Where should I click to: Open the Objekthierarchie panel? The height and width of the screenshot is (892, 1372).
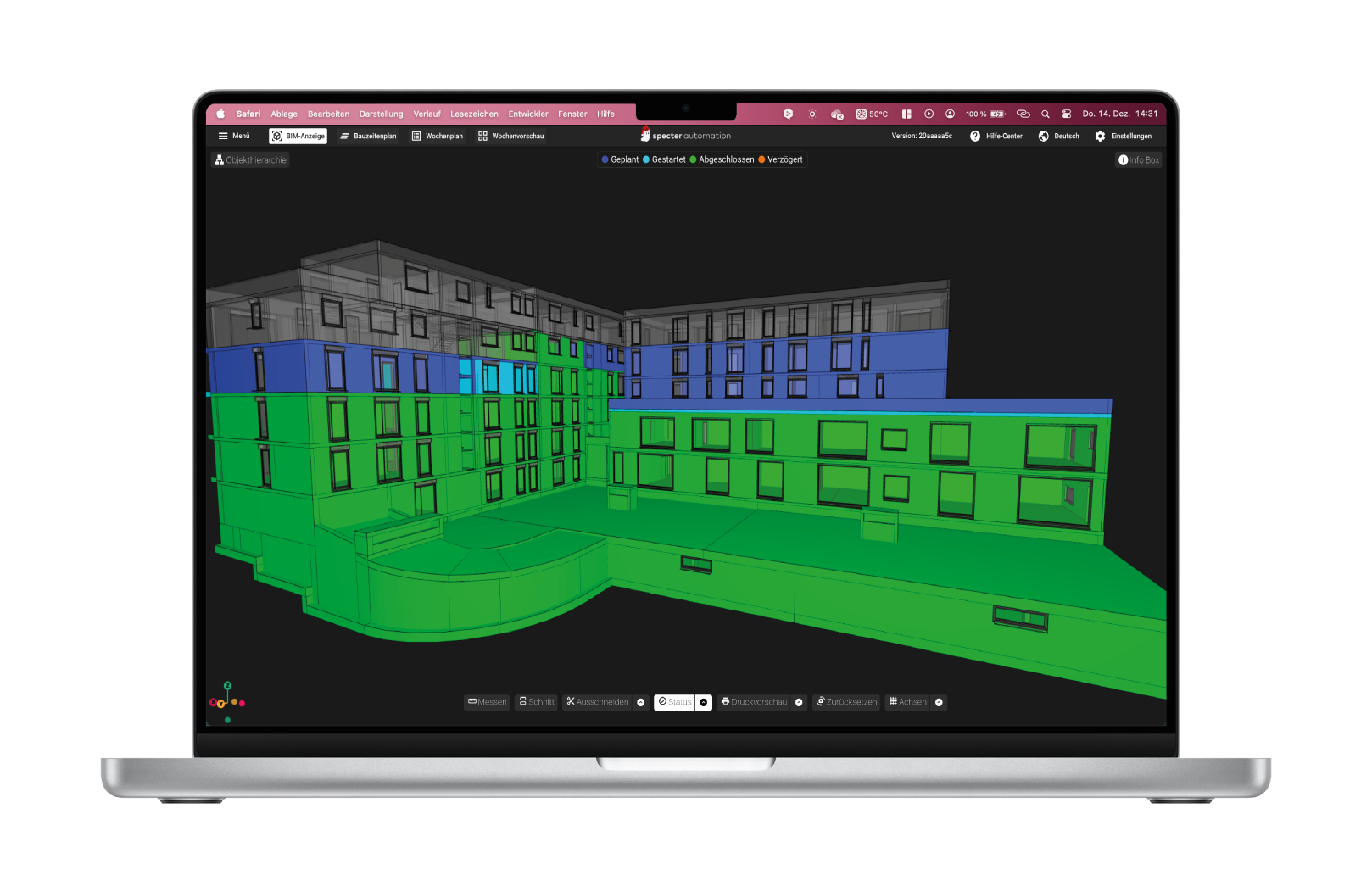pos(250,160)
